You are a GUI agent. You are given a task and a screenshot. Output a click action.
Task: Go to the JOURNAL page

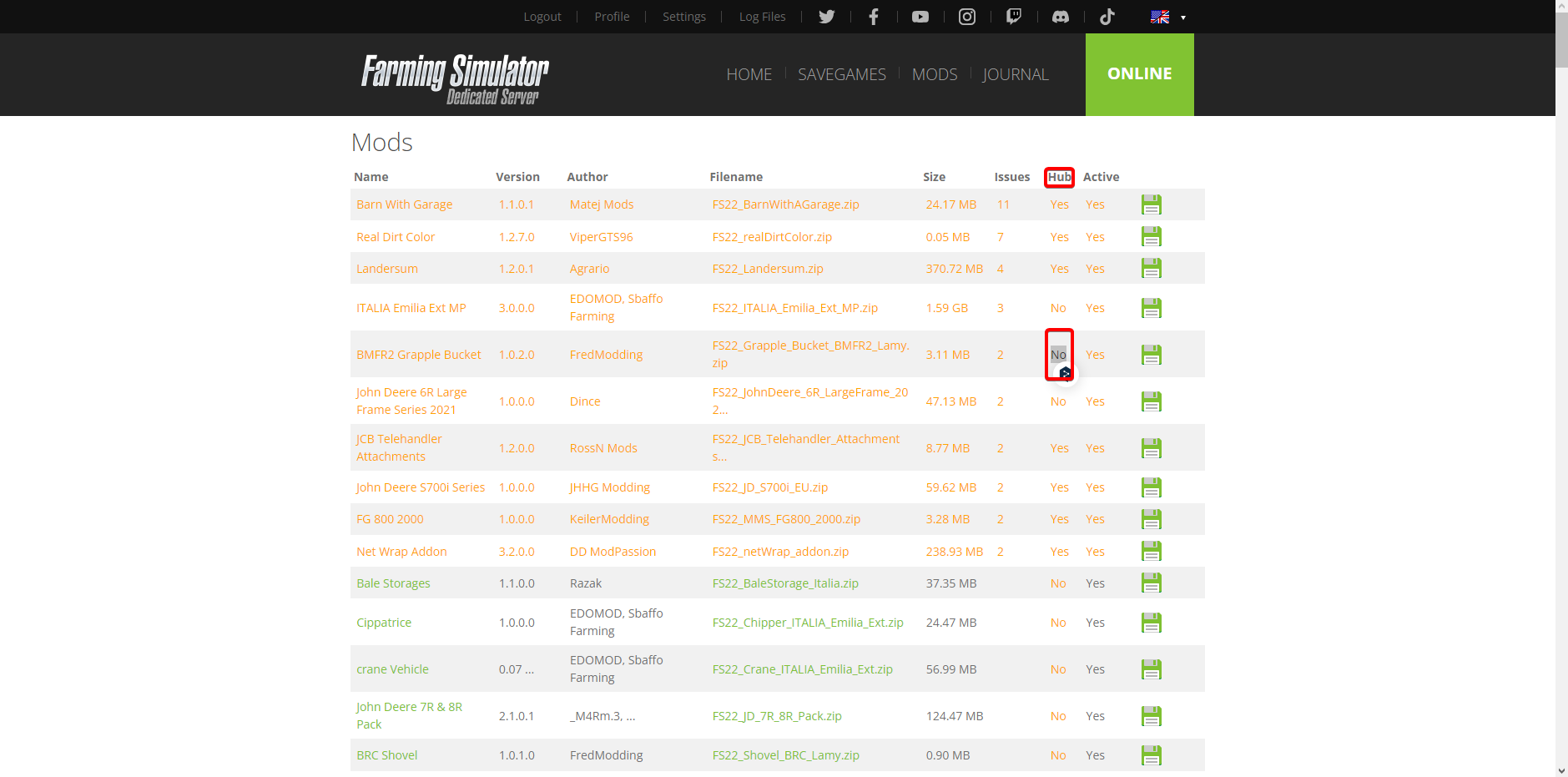coord(1015,74)
